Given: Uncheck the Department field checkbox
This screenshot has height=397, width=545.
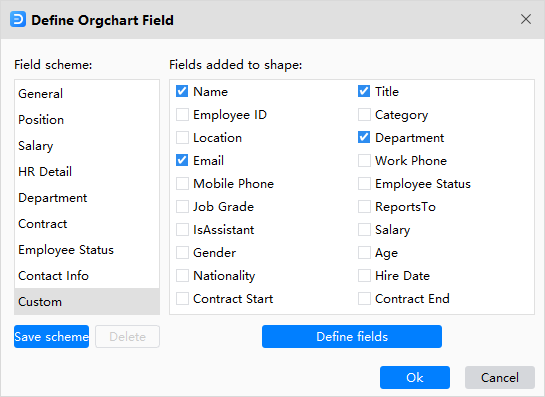Looking at the screenshot, I should point(364,137).
